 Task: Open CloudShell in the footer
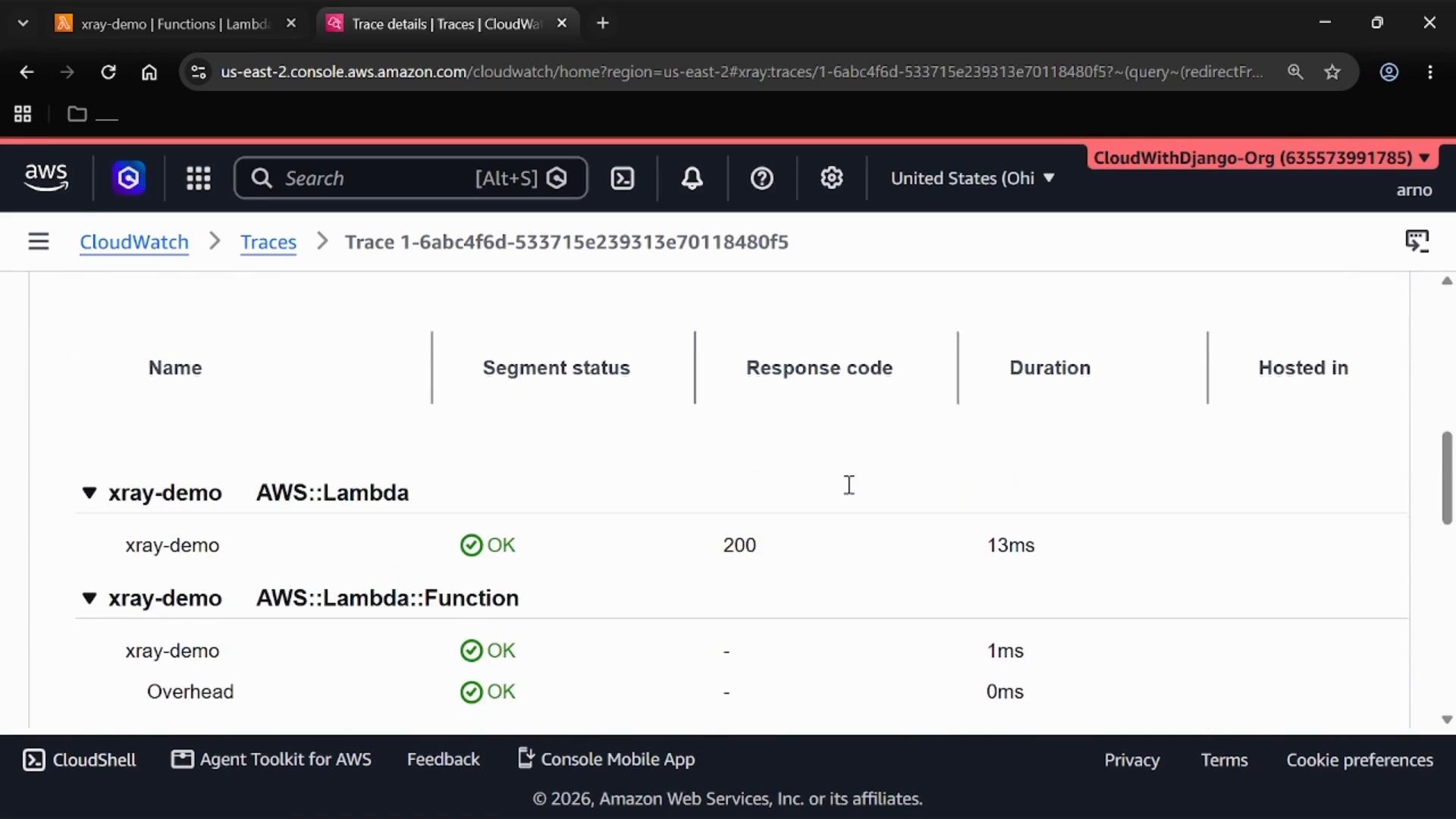click(x=80, y=760)
